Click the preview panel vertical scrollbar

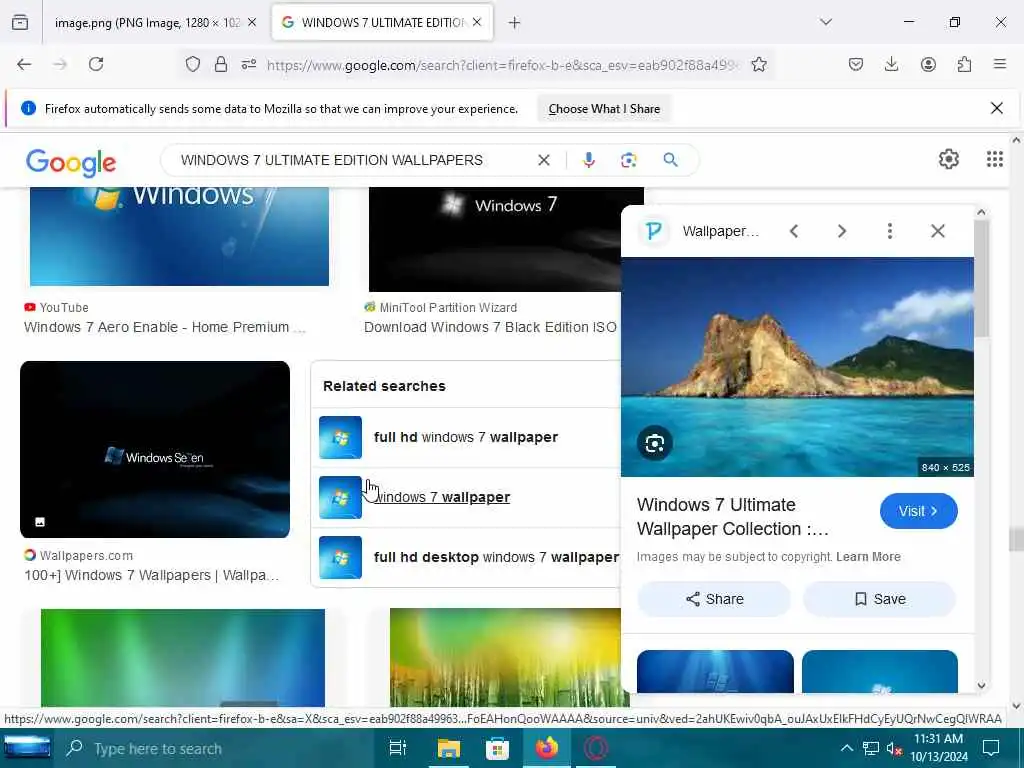click(x=981, y=279)
